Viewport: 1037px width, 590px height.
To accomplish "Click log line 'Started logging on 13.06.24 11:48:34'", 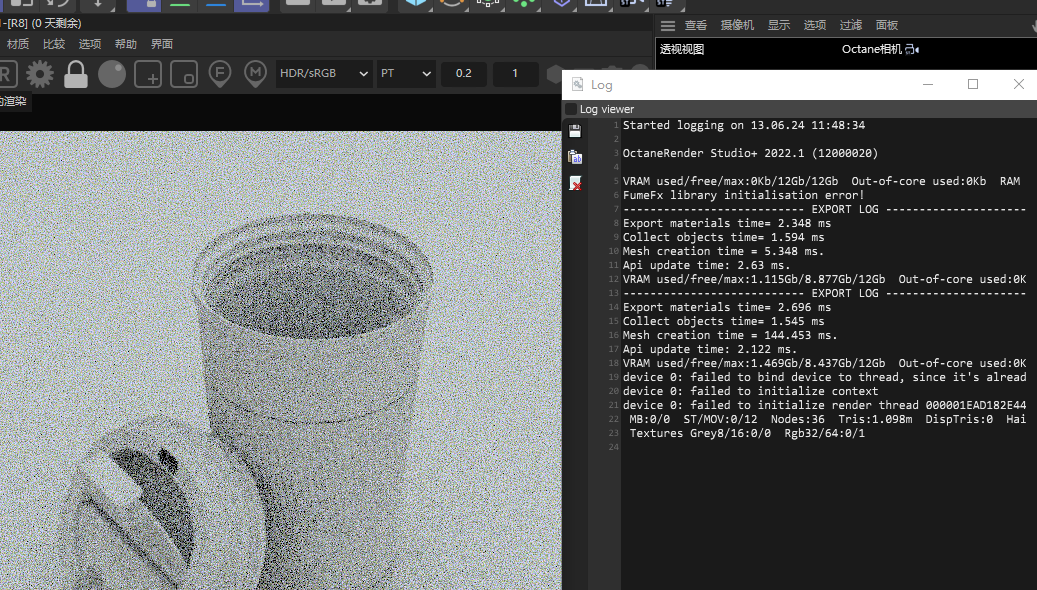I will [x=743, y=125].
